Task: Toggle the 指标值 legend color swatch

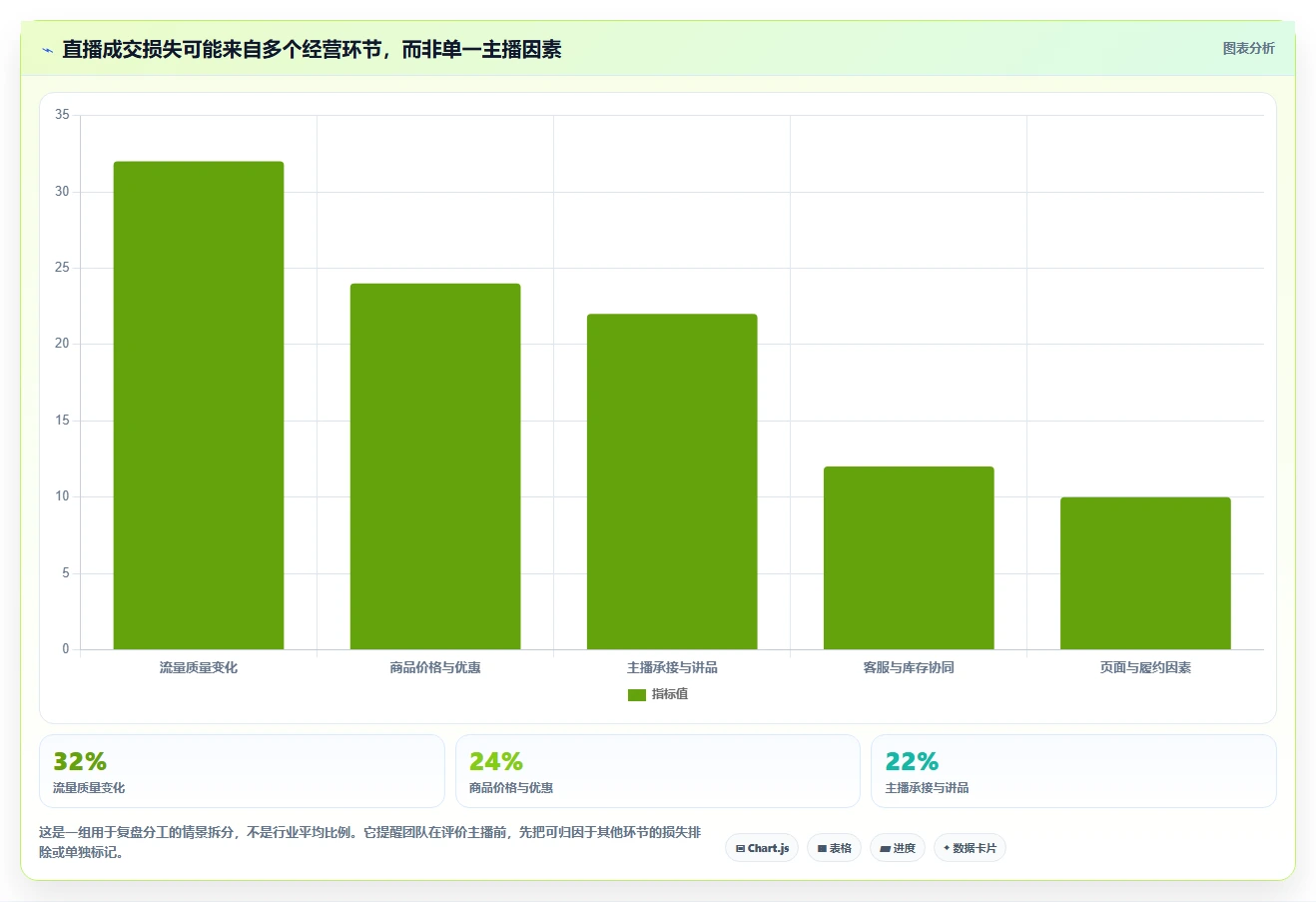Action: tap(637, 695)
